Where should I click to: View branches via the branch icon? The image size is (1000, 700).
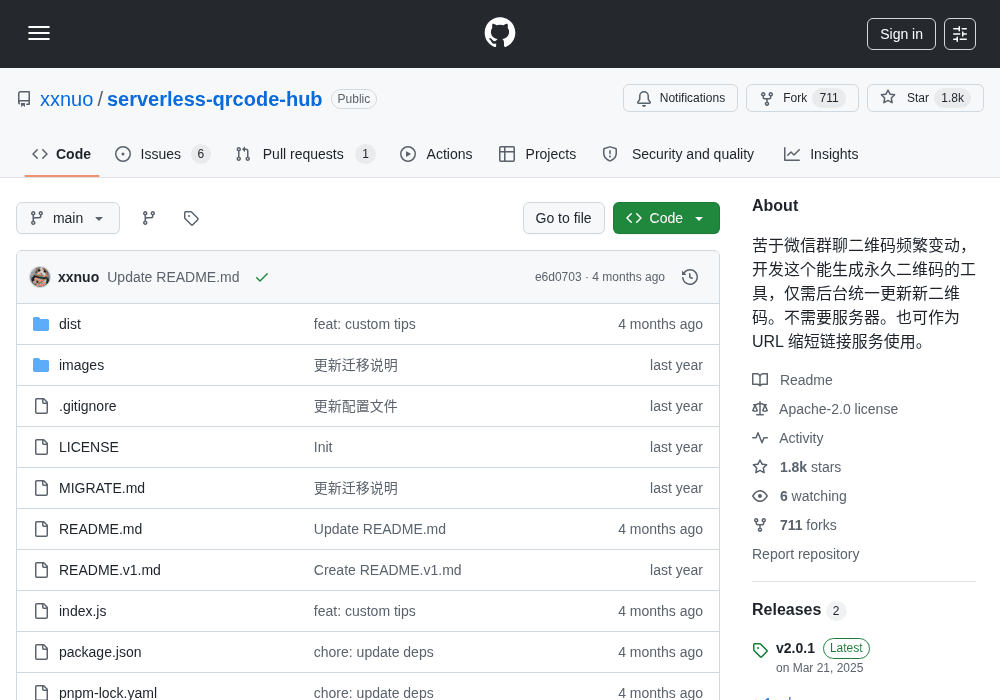[x=149, y=218]
